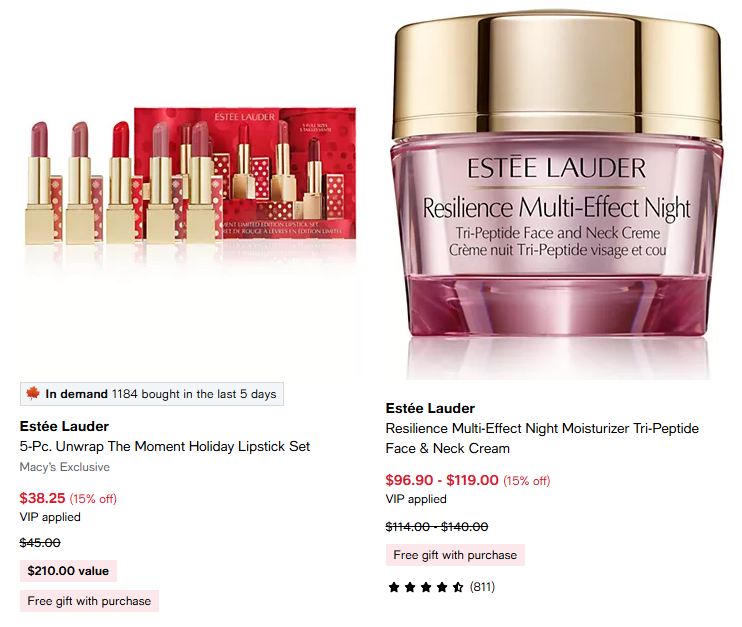Click the crossed-out $114.00-$140.00 price range
This screenshot has height=627, width=742.
[x=437, y=527]
